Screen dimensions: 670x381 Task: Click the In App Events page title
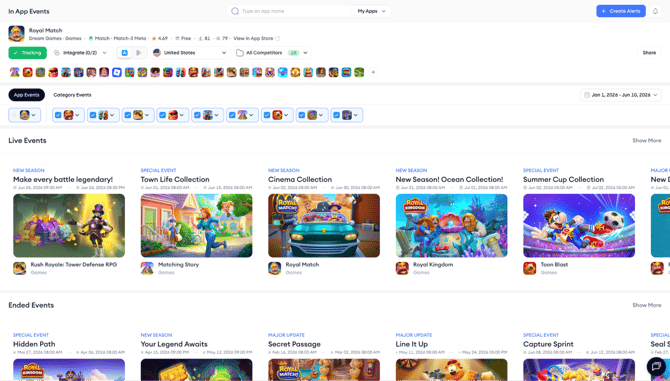(x=29, y=12)
